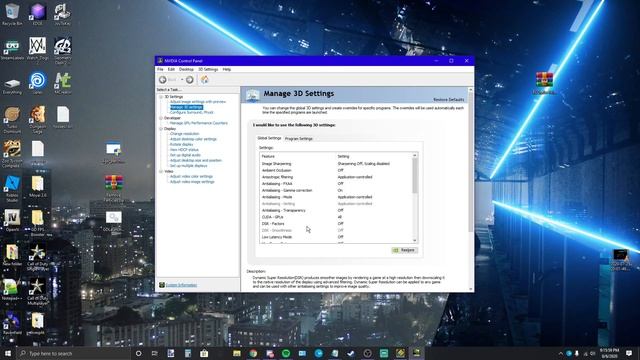Select the Uplay swirl desktop icon
This screenshot has width=640, height=360.
(x=37, y=82)
